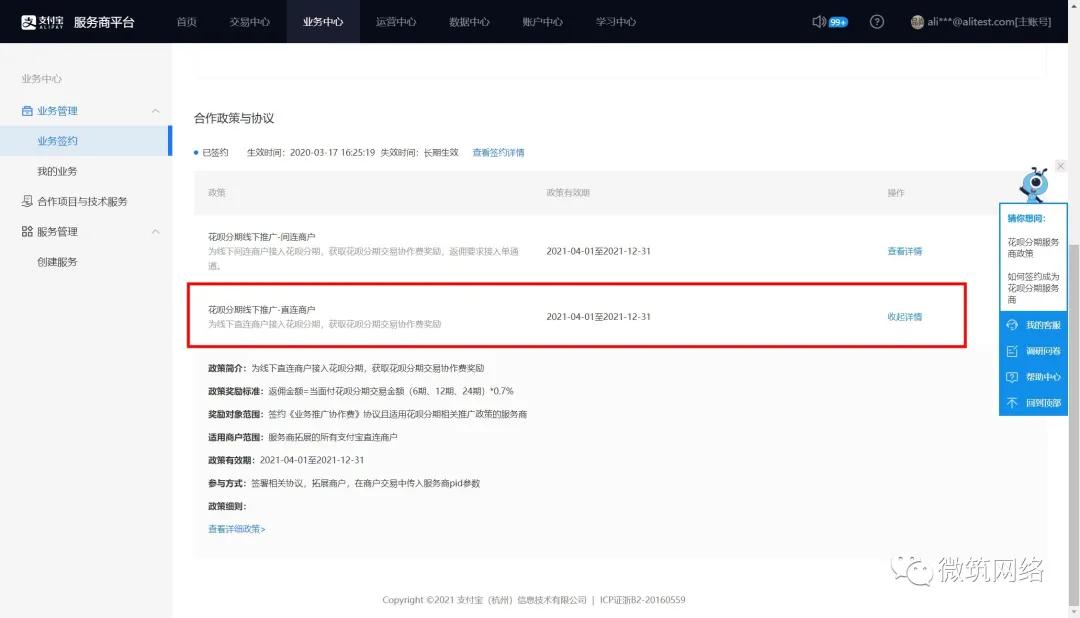
Task: Expand the 服务管理 sidebar section
Action: coord(153,229)
